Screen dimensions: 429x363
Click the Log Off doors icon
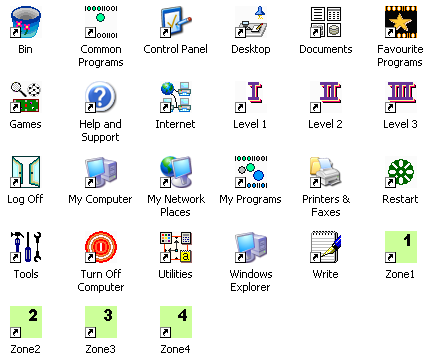pyautogui.click(x=26, y=172)
